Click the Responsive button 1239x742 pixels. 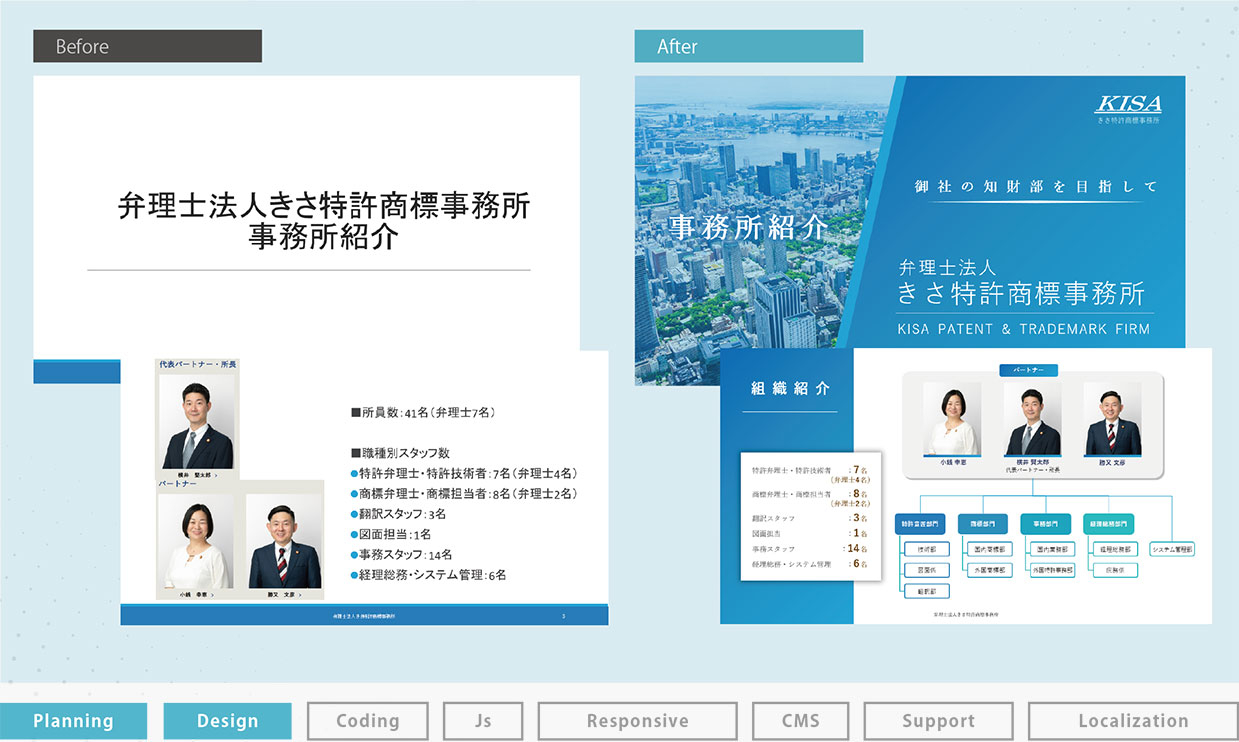[637, 721]
